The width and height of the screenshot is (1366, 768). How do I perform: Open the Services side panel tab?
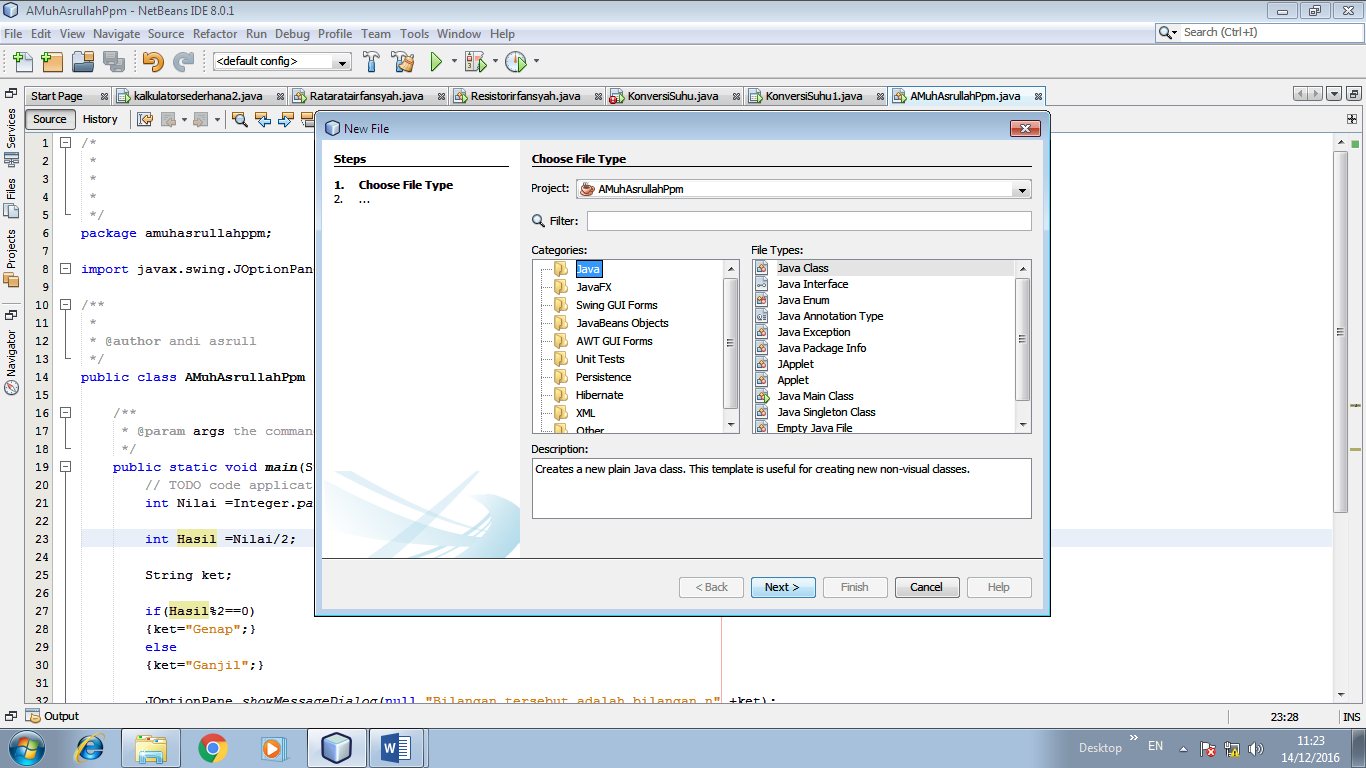pos(12,136)
